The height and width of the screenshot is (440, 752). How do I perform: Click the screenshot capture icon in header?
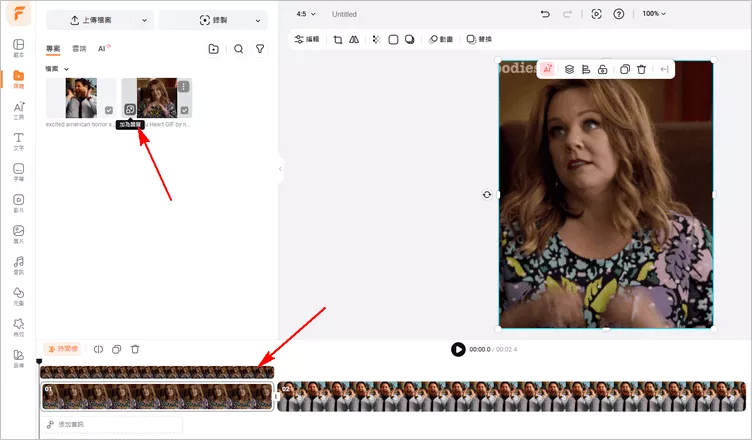click(x=596, y=14)
